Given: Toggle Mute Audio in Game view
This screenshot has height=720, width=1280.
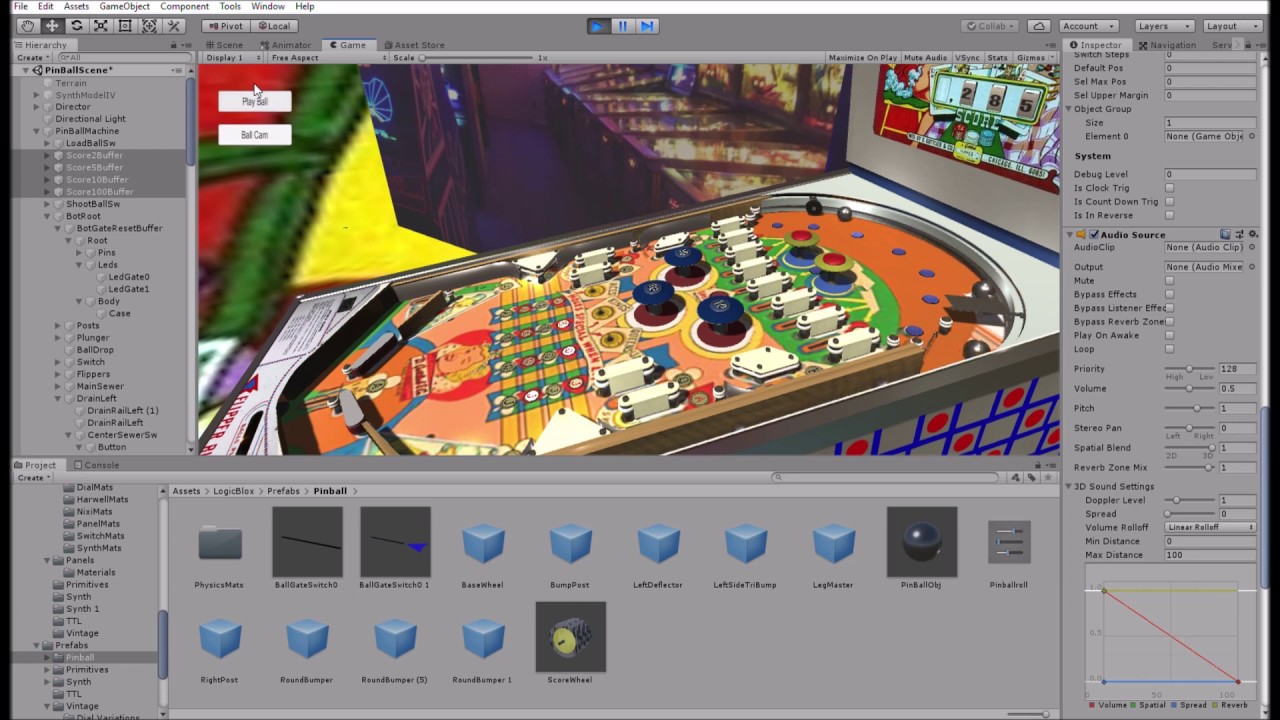Looking at the screenshot, I should [925, 58].
